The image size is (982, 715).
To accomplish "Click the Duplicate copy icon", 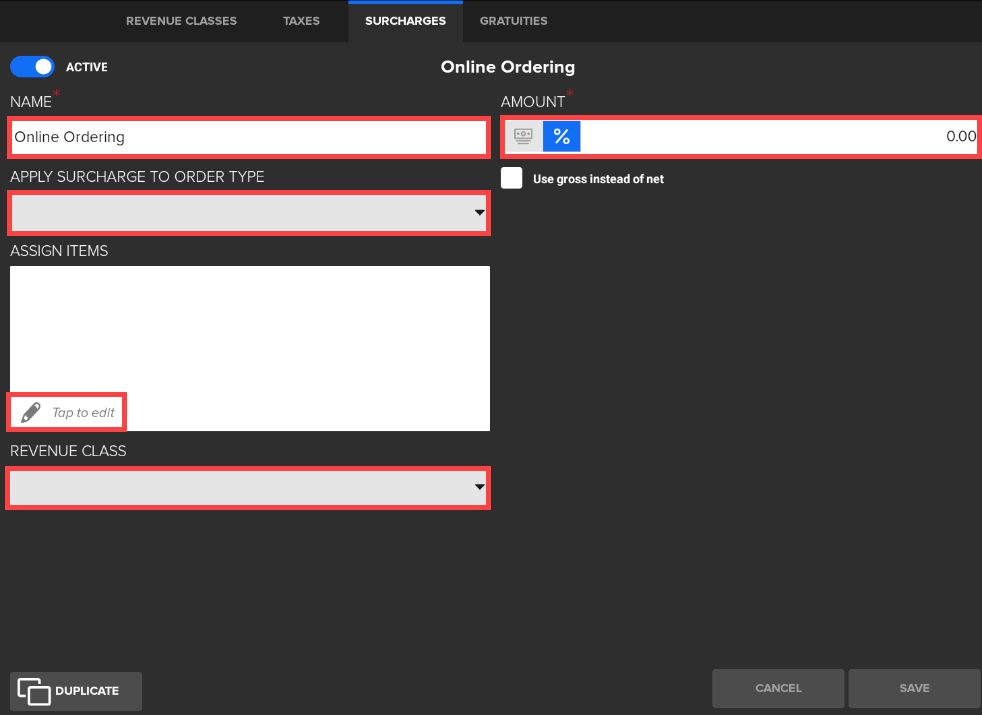I will click(x=34, y=691).
